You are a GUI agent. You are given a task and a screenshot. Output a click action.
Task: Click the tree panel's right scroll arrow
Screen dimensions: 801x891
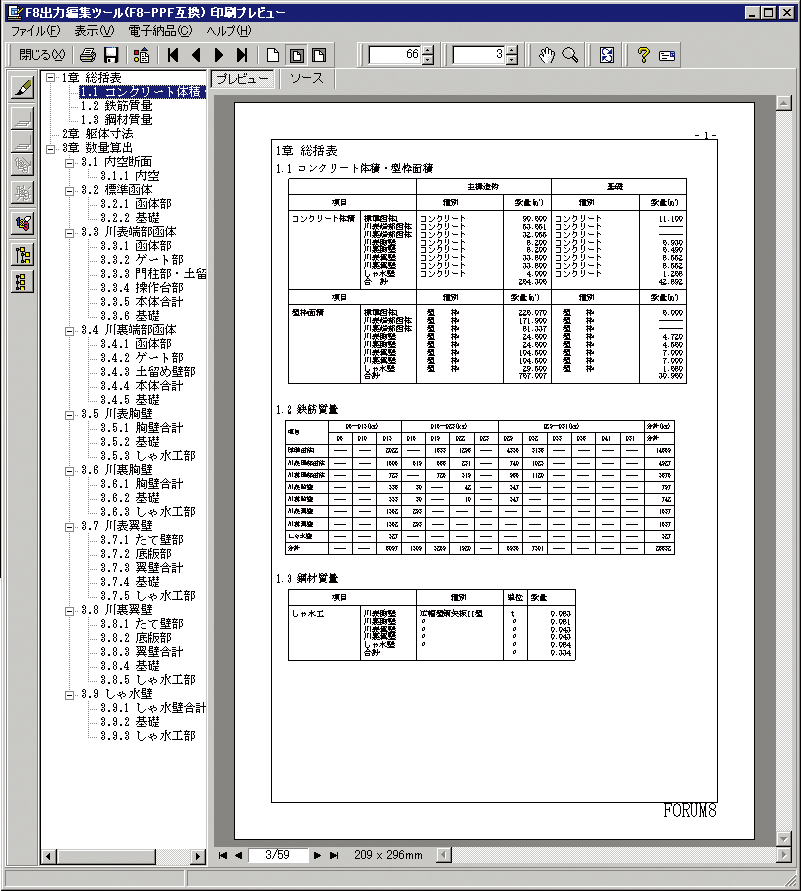coord(198,856)
